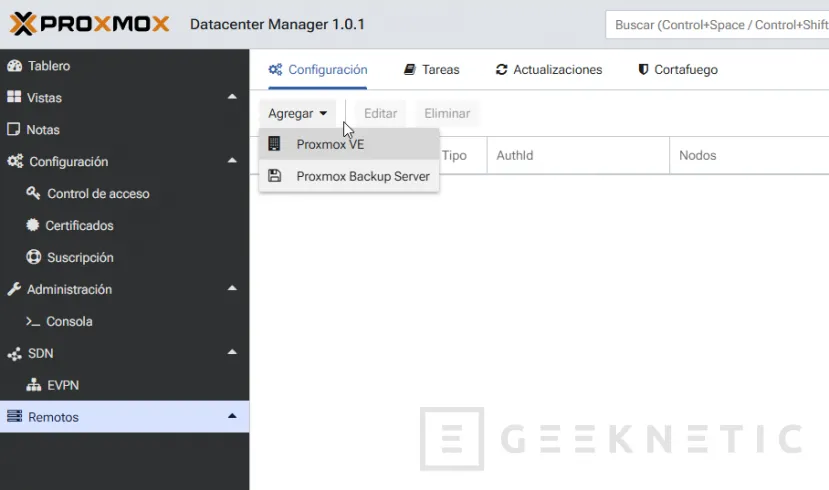Open Suscripción page

coord(125,257)
